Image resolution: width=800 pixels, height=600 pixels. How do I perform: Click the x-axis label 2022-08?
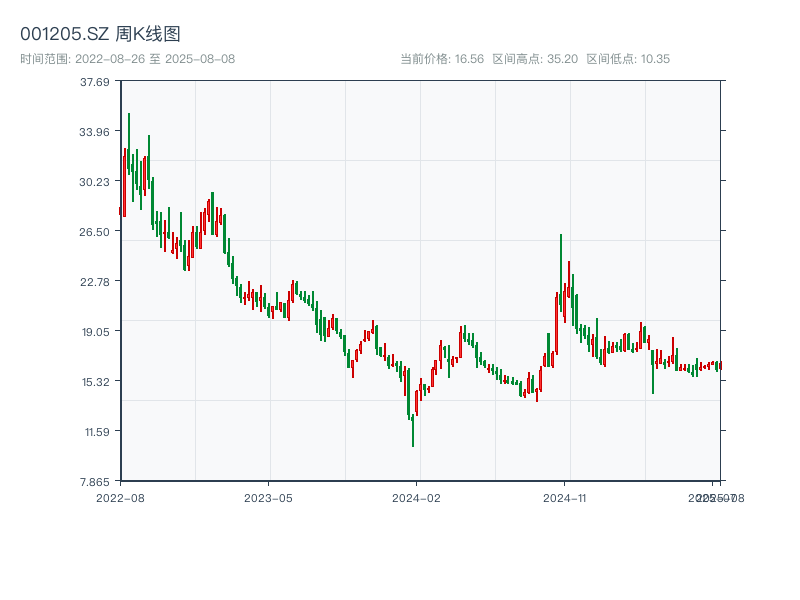tap(120, 498)
